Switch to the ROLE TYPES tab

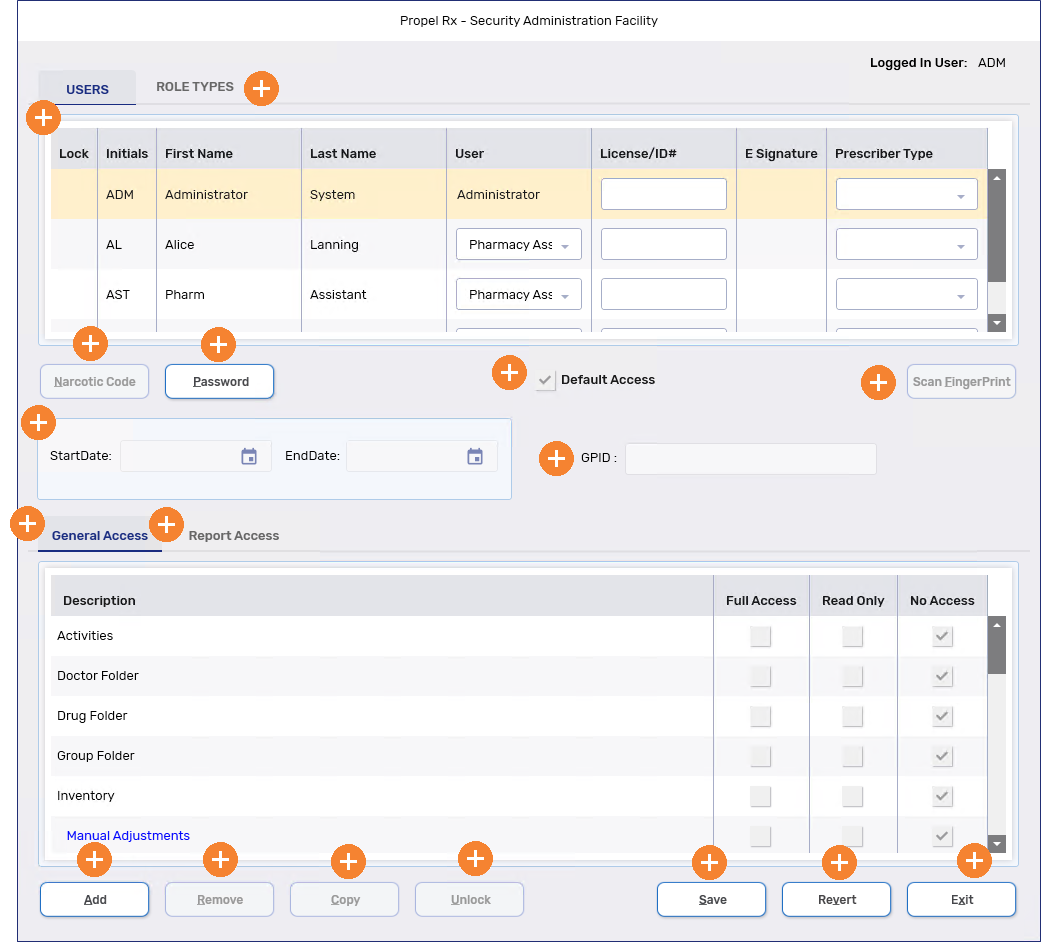point(195,87)
